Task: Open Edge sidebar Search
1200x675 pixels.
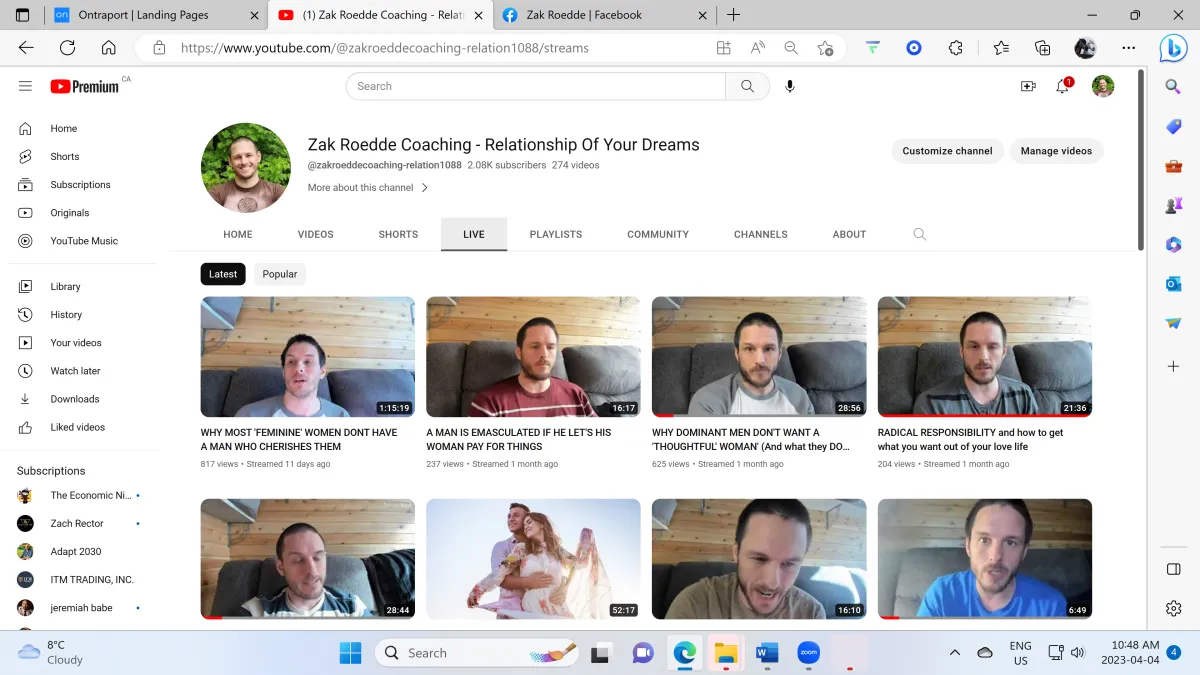Action: (x=1174, y=87)
